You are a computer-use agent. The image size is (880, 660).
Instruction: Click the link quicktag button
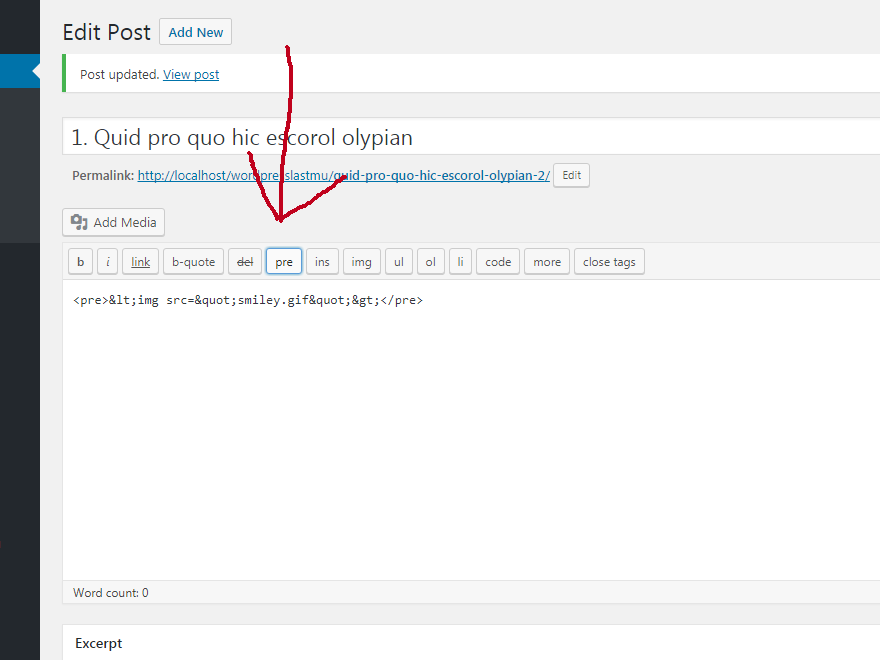tap(140, 262)
